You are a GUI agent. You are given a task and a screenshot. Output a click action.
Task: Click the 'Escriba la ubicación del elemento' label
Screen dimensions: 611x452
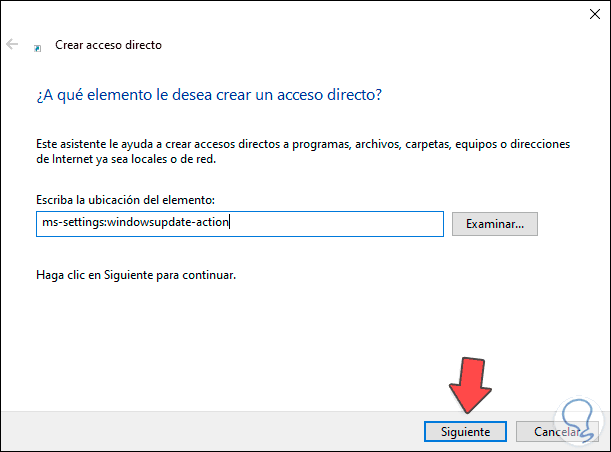[124, 200]
